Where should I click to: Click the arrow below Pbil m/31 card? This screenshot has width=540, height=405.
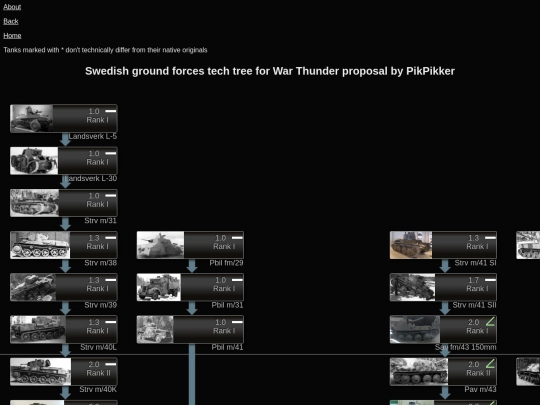pyautogui.click(x=192, y=308)
